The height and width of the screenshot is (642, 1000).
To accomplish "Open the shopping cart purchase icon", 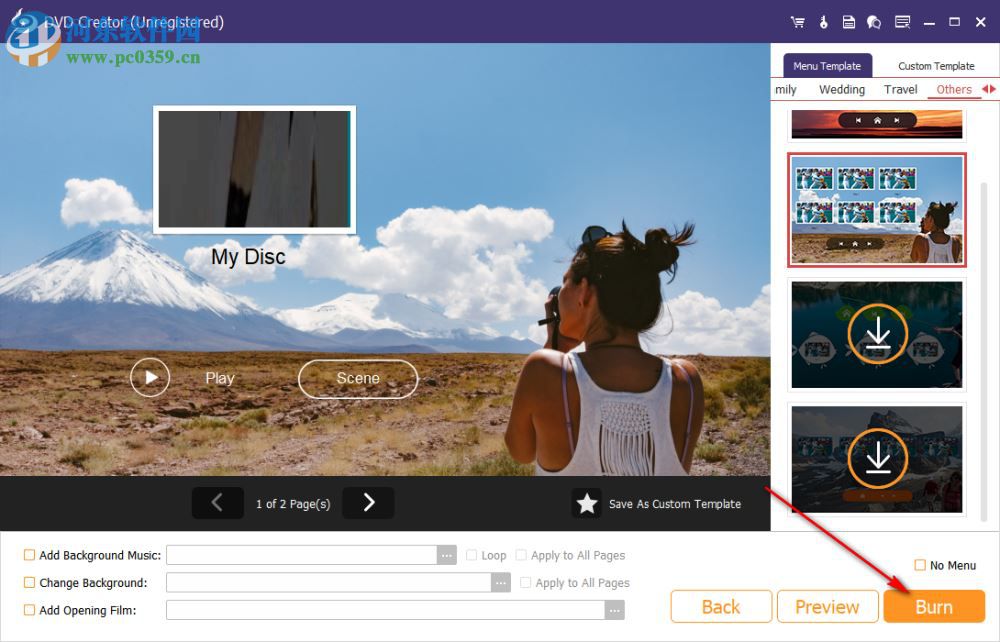I will tap(797, 22).
